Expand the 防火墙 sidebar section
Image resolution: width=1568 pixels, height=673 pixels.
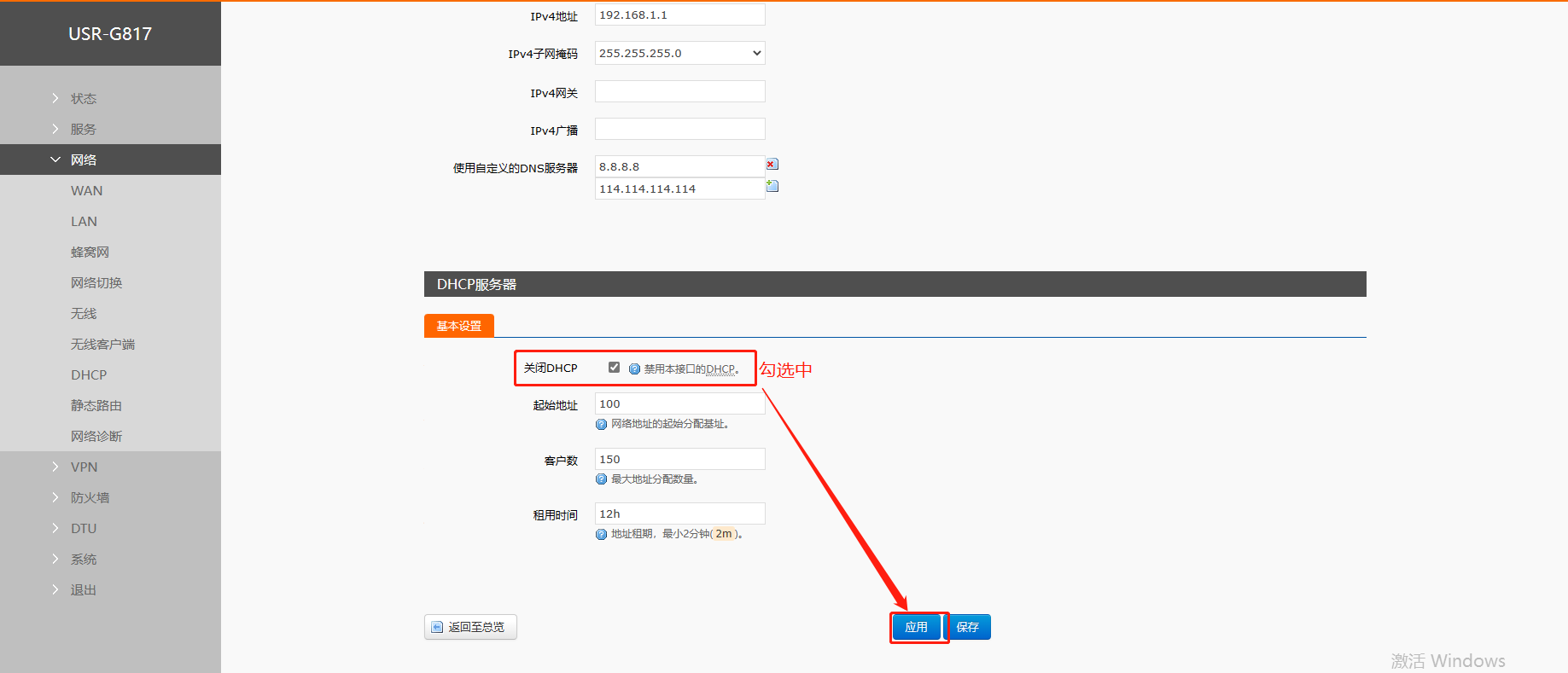click(90, 498)
